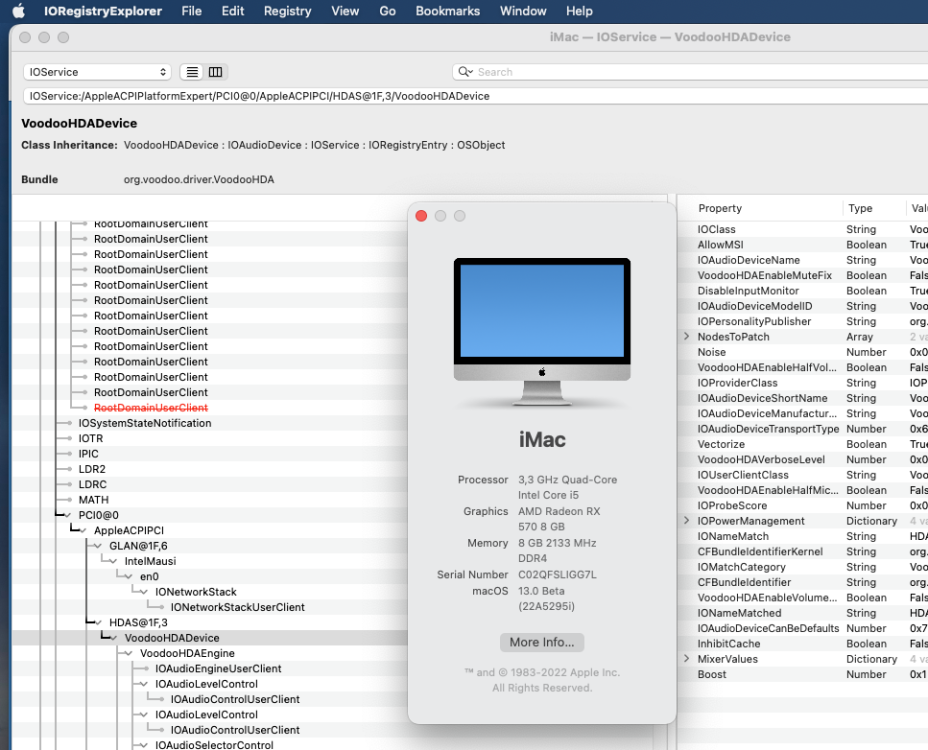This screenshot has width=928, height=750.
Task: Select the IOAudioDeviceModelID property row
Action: pos(804,306)
